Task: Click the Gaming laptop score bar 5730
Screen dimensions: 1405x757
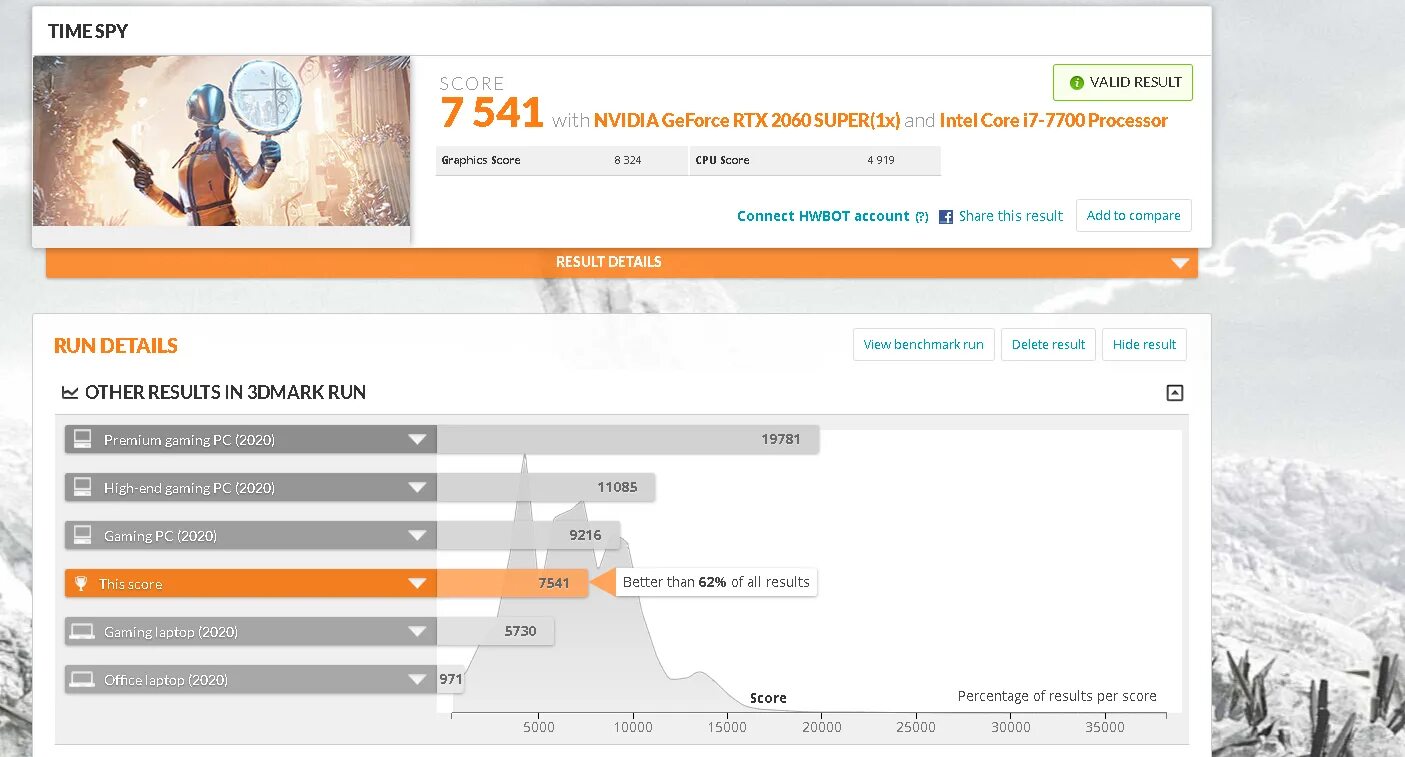Action: (495, 631)
